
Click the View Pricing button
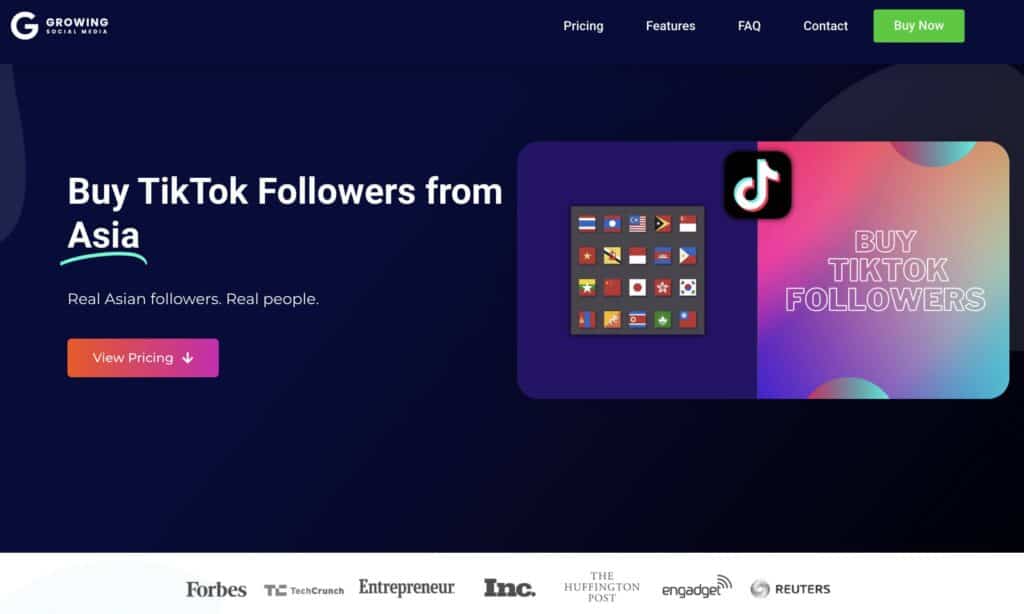click(143, 358)
